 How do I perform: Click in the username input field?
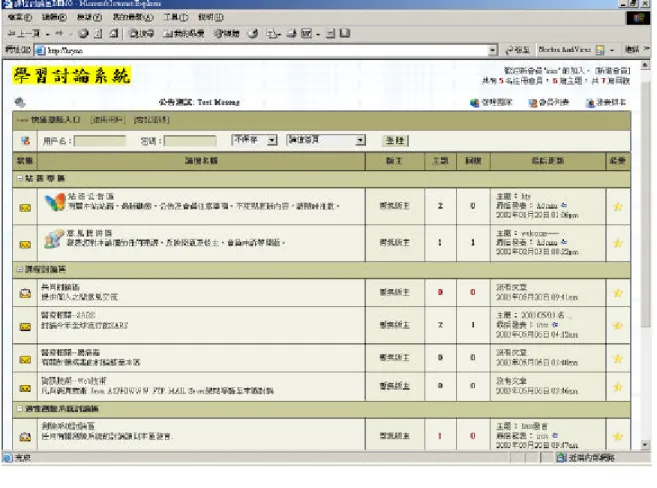[100, 141]
